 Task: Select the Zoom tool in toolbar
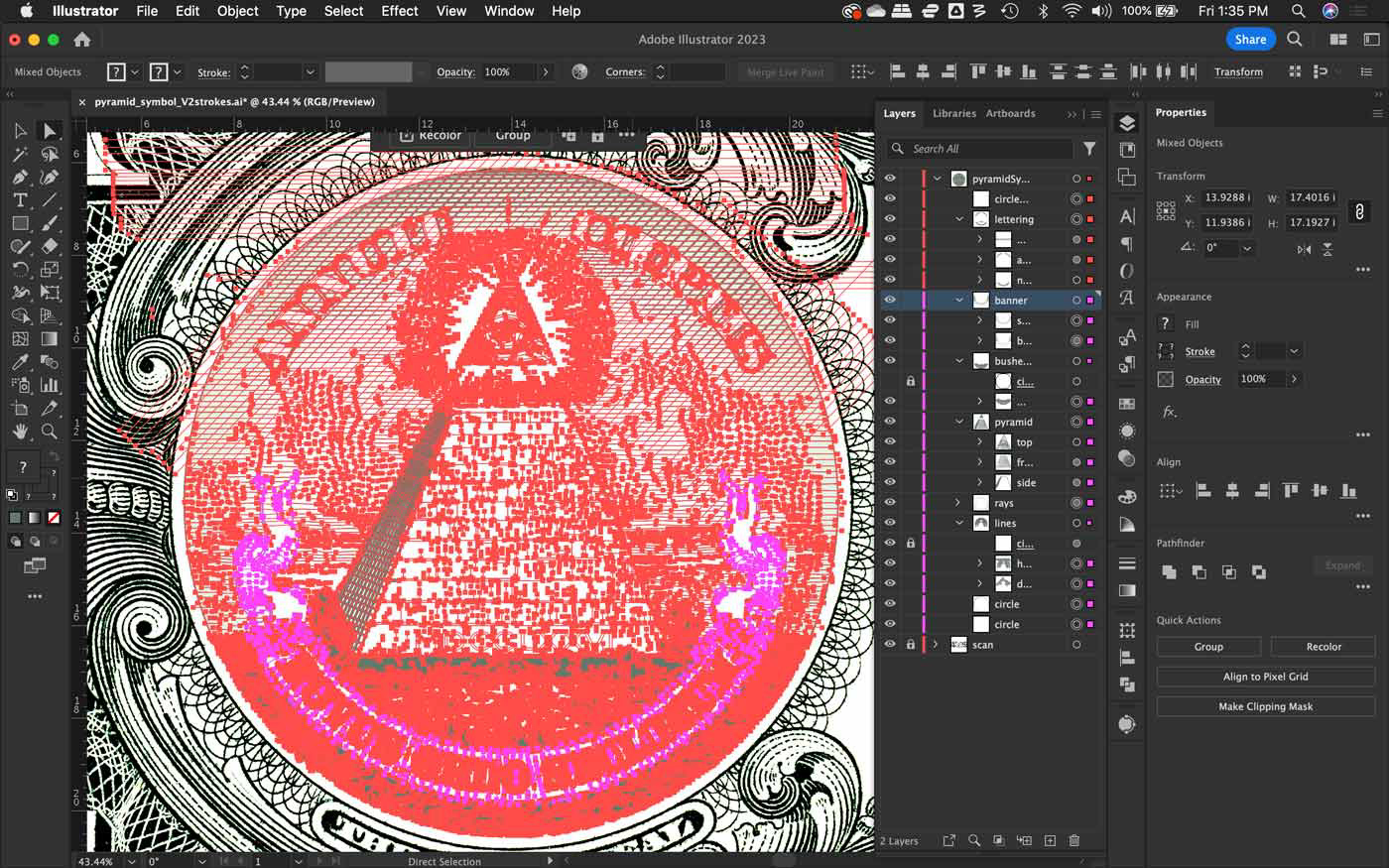click(50, 432)
